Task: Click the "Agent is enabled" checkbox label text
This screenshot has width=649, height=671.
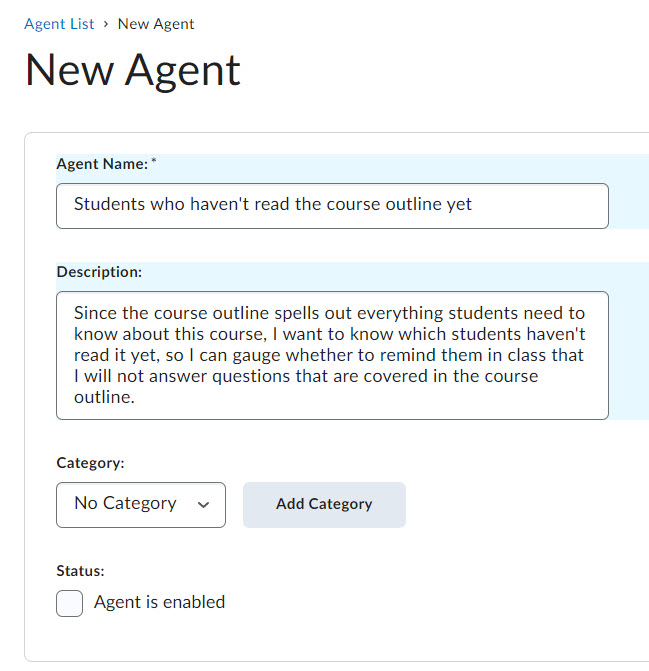Action: pyautogui.click(x=159, y=602)
